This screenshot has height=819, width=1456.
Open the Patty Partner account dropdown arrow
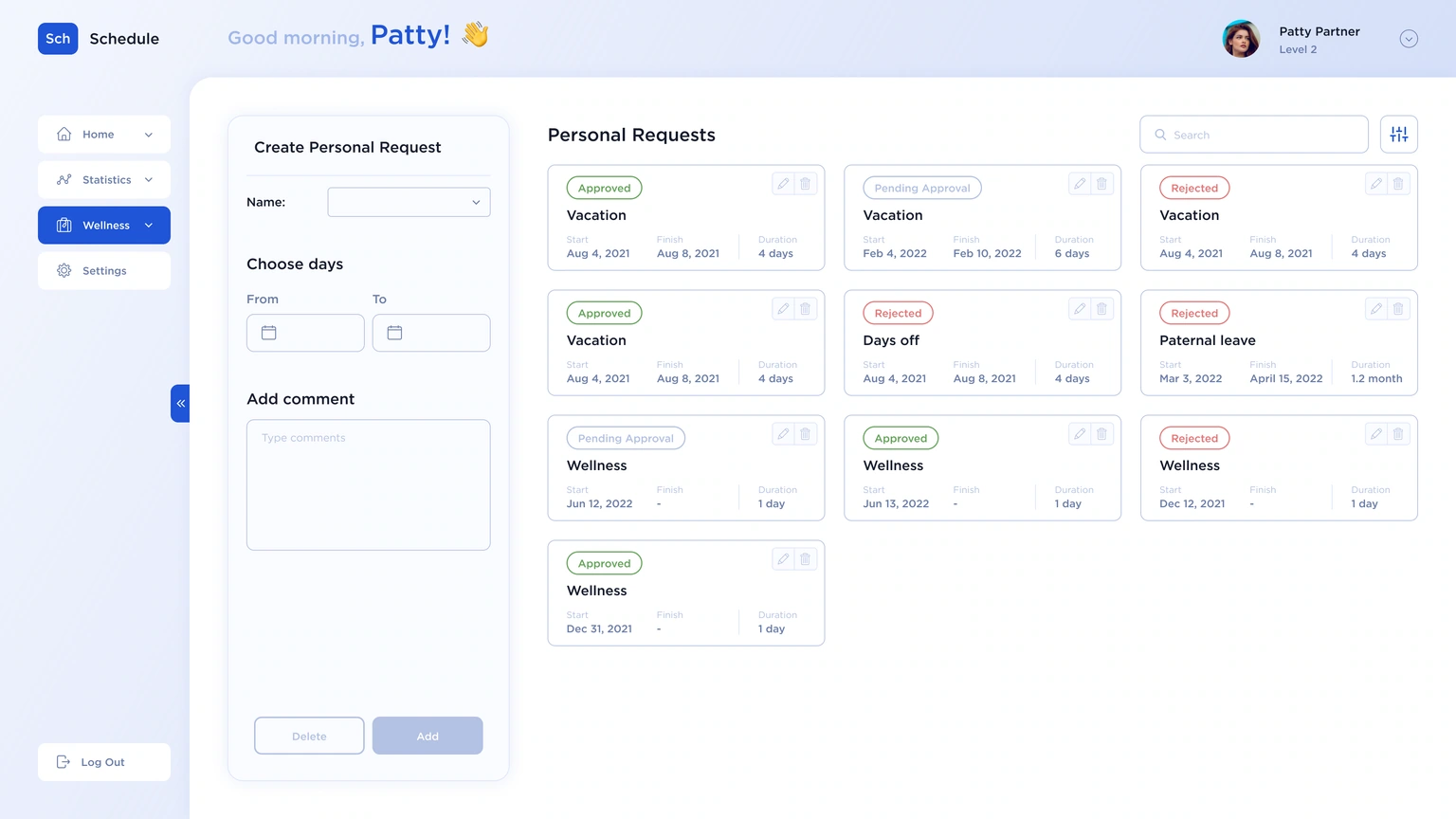(1409, 39)
